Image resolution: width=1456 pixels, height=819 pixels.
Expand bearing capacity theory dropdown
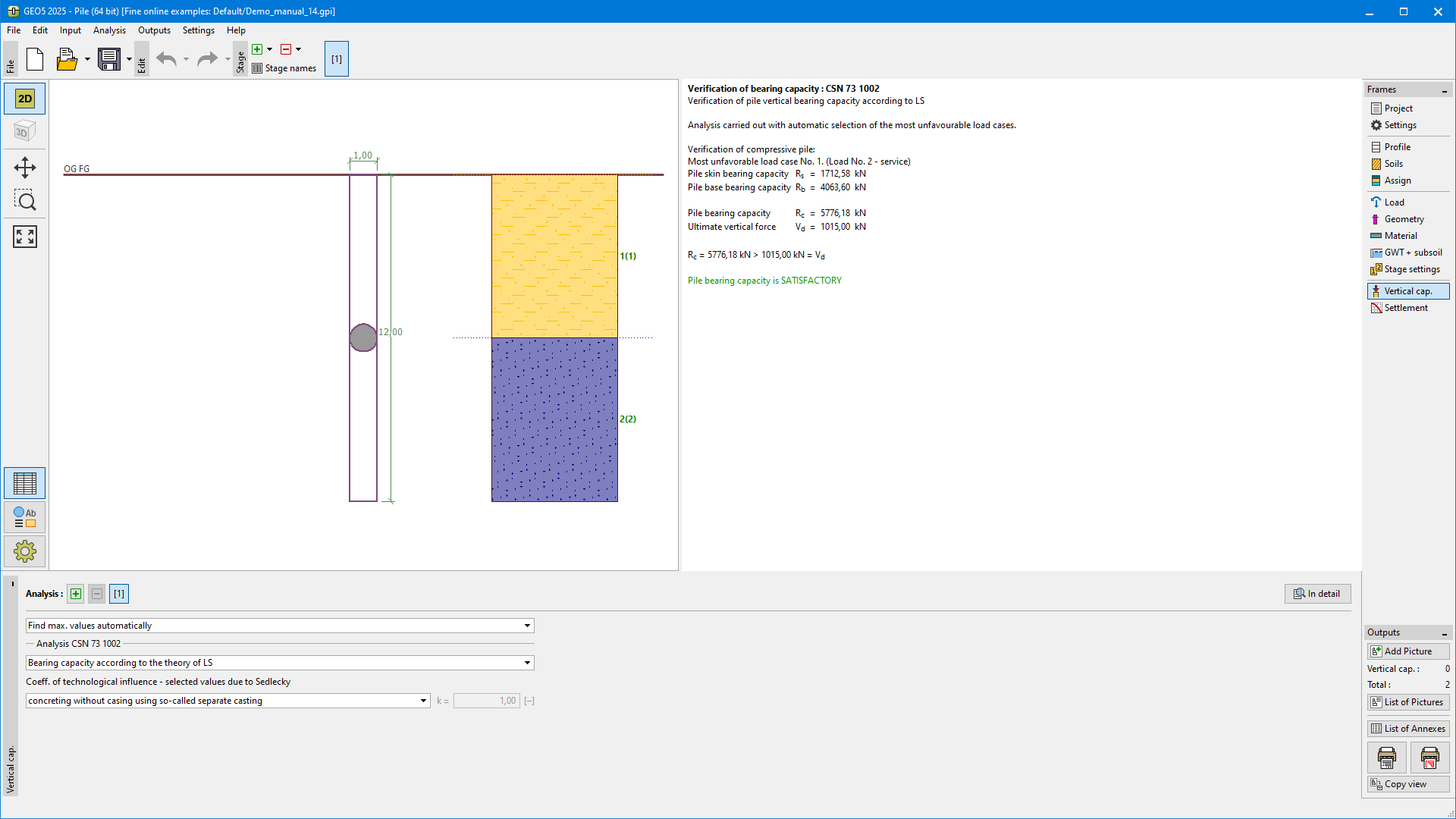click(280, 663)
